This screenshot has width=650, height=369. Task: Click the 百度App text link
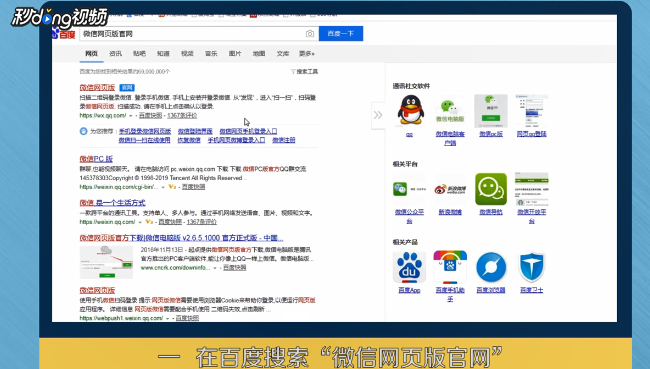coord(409,290)
